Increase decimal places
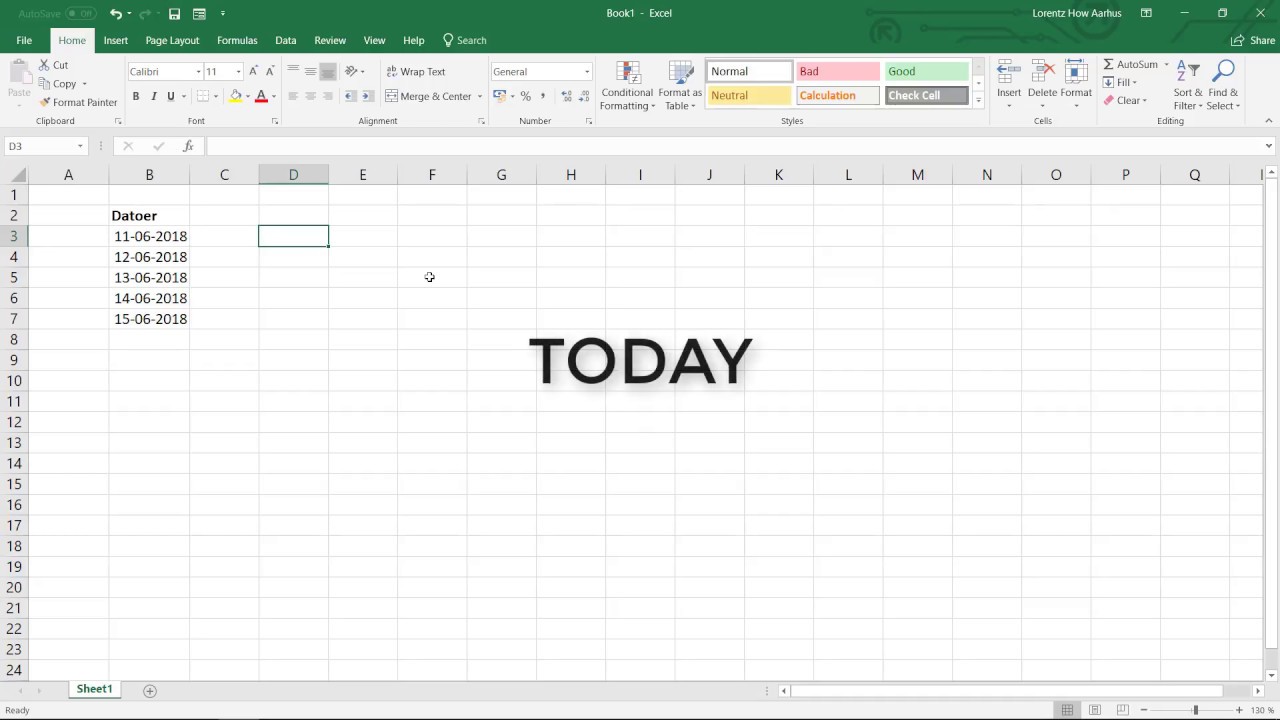This screenshot has height=720, width=1280. (567, 97)
